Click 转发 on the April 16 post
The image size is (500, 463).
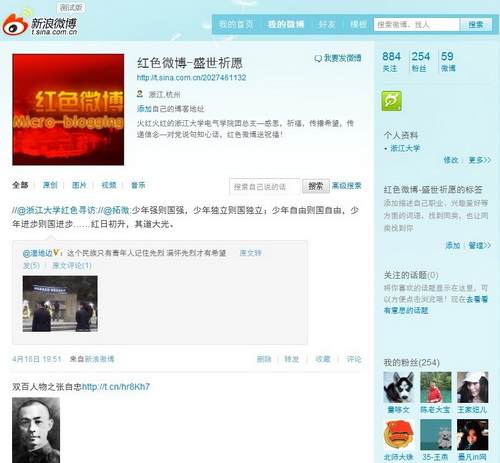291,359
